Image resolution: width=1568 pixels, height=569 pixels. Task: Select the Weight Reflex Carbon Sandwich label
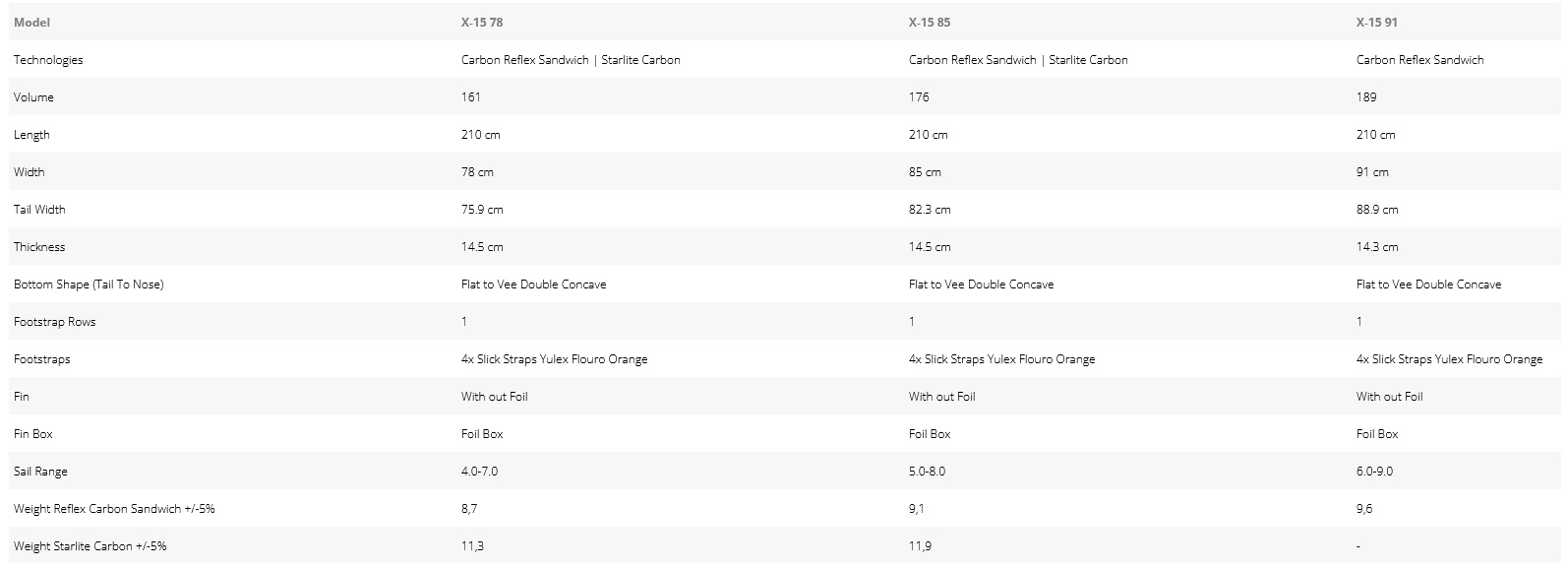(x=114, y=509)
